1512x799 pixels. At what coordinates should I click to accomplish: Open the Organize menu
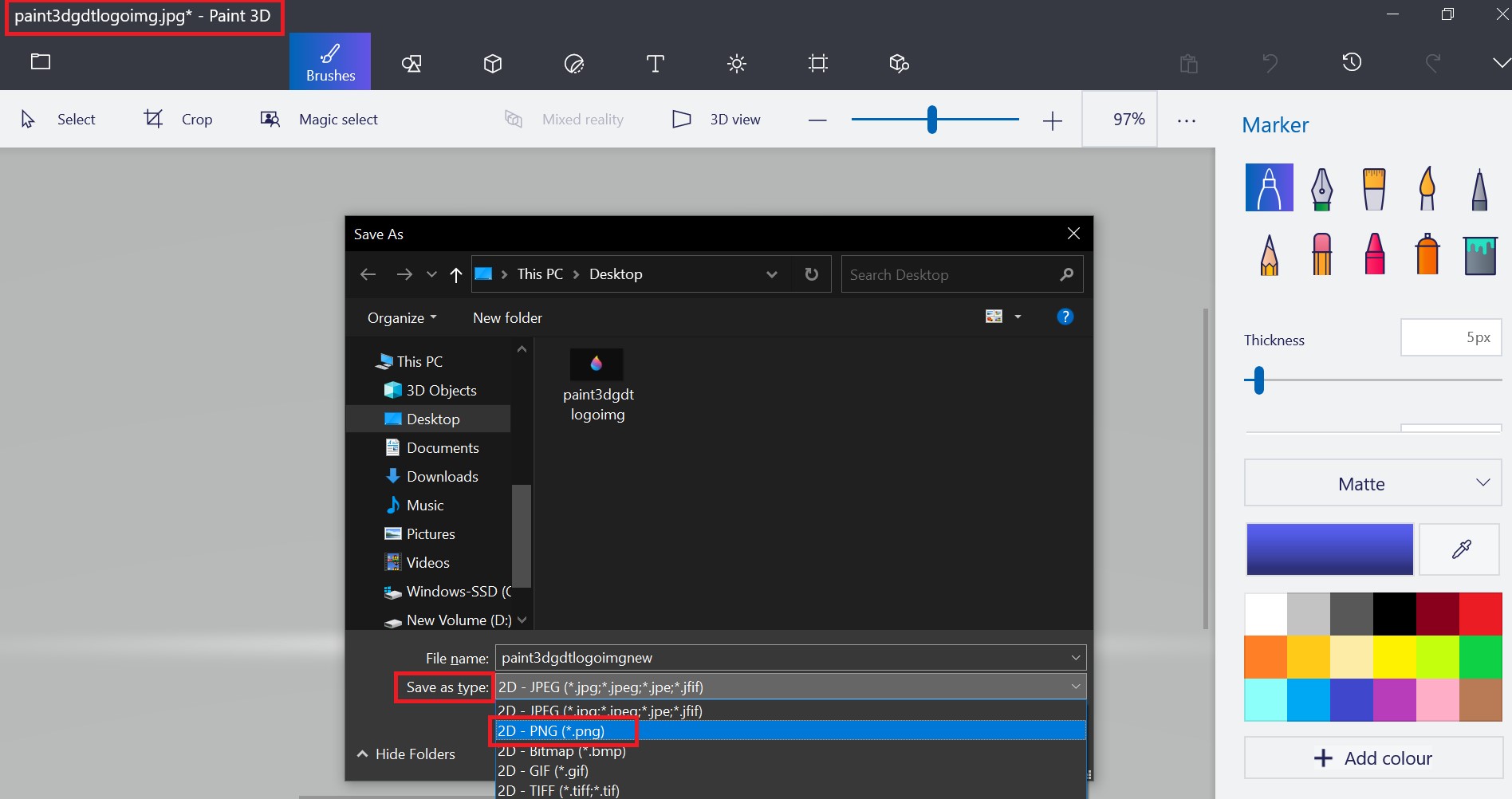[402, 317]
